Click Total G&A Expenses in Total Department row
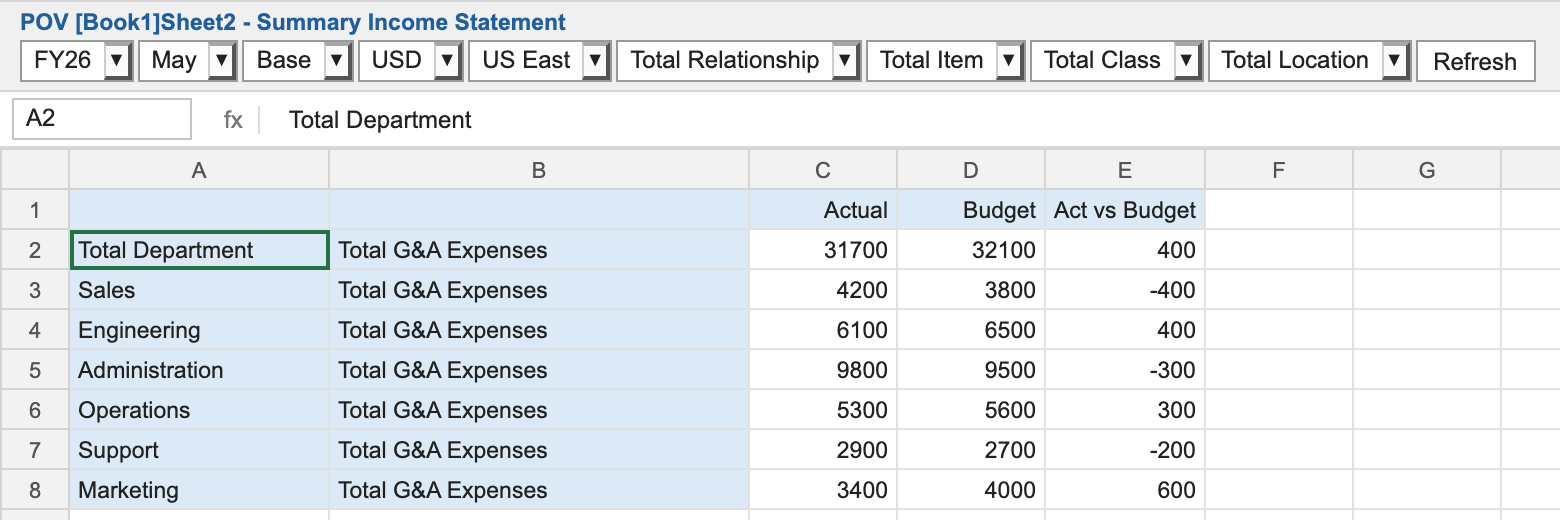 tap(539, 250)
